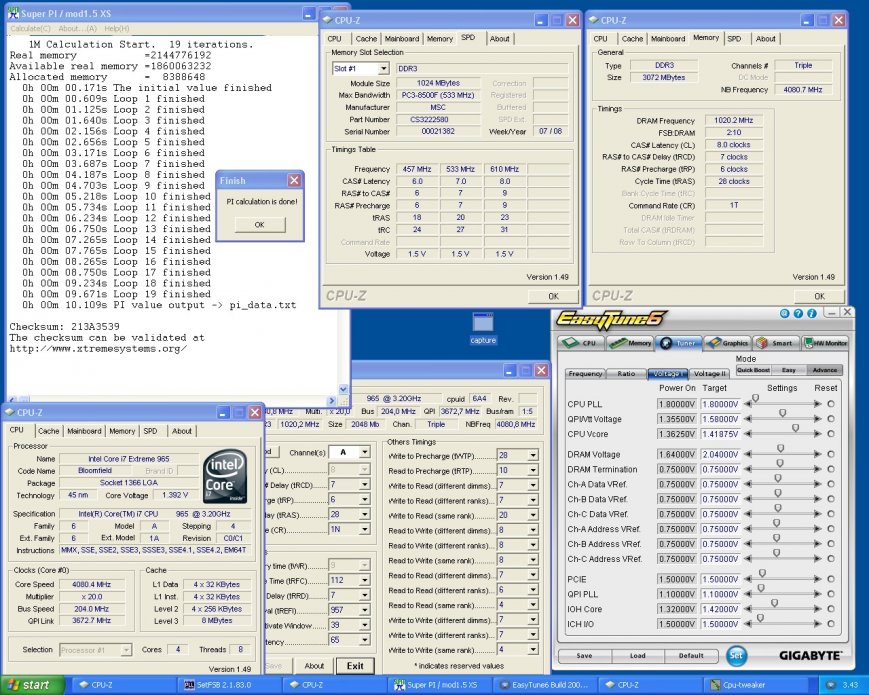Open Memory tab in CPU-Z SPD window

(439, 39)
